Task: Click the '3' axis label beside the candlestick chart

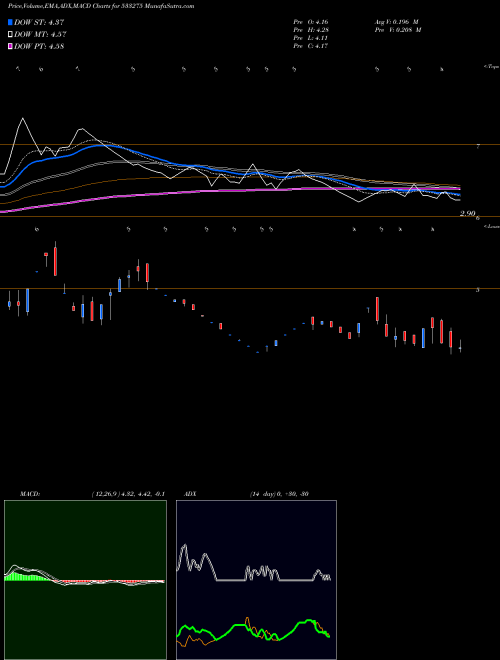Action: click(x=478, y=290)
